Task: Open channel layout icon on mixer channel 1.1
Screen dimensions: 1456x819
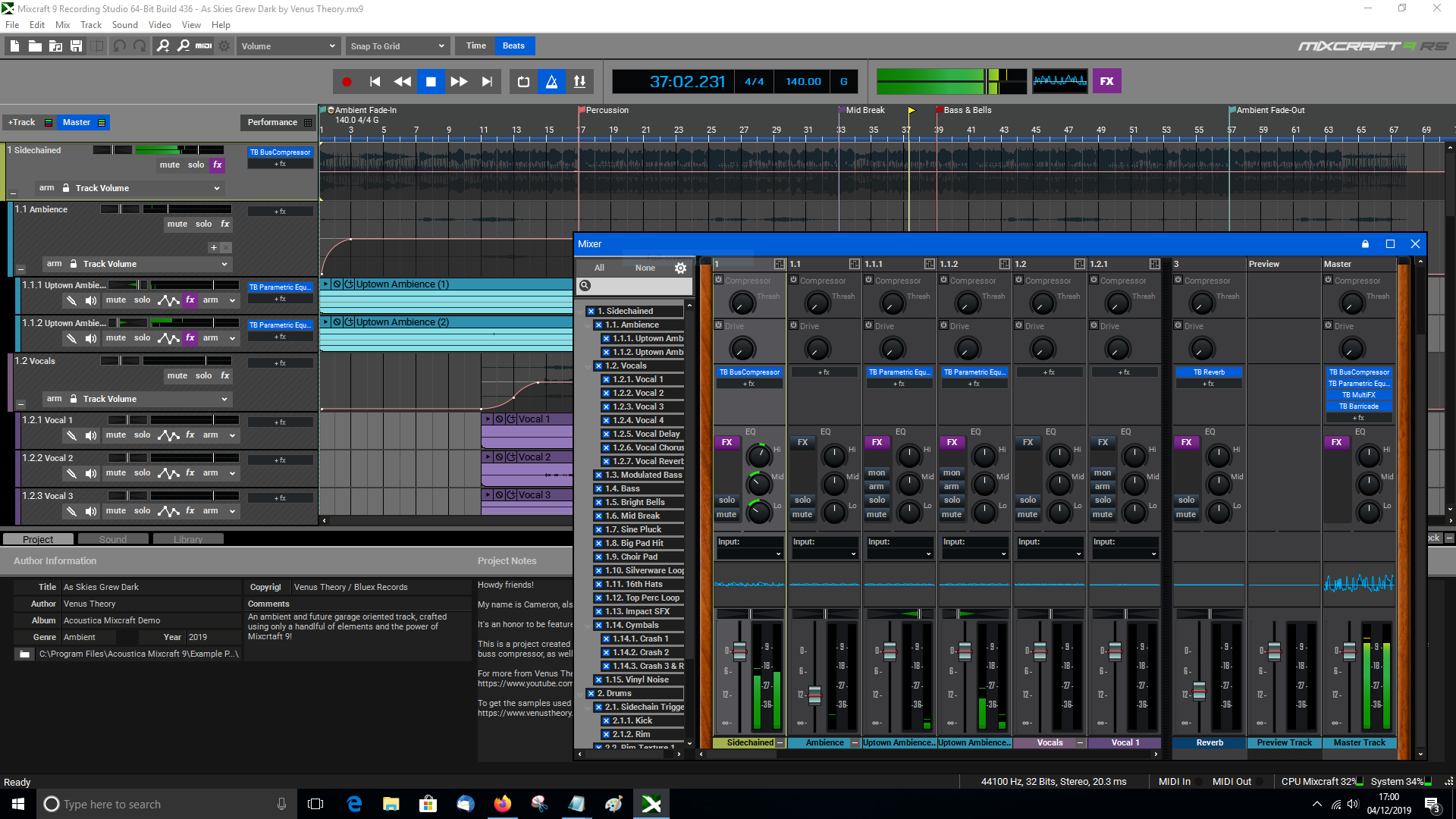Action: coord(855,264)
